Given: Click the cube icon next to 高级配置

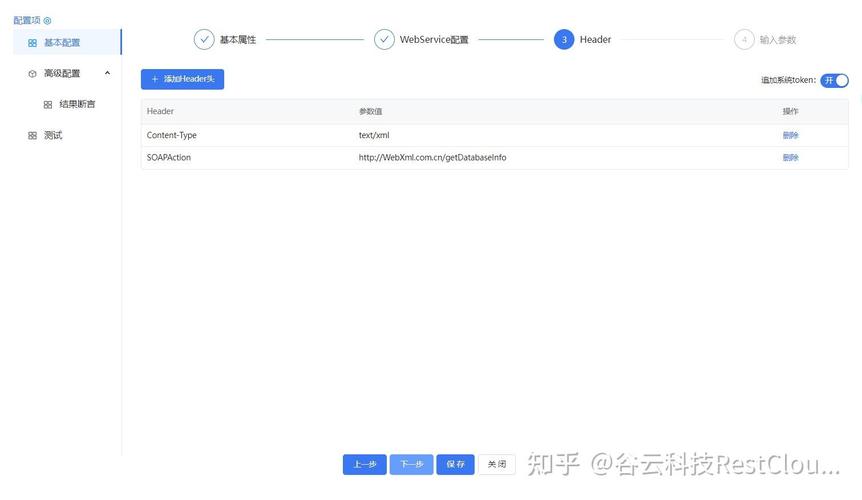Looking at the screenshot, I should (32, 74).
